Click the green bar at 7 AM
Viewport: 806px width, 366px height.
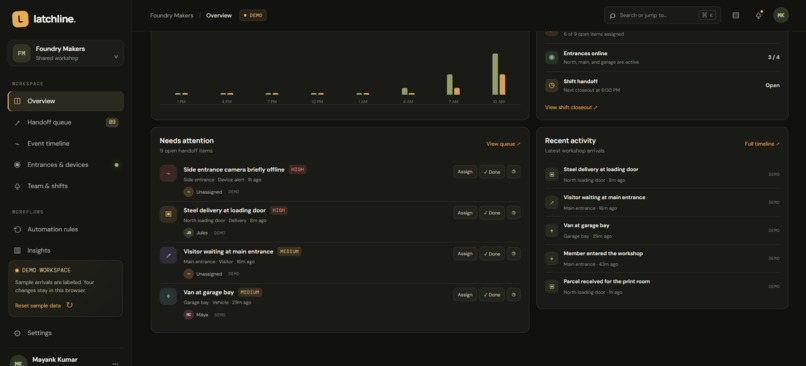(x=450, y=85)
